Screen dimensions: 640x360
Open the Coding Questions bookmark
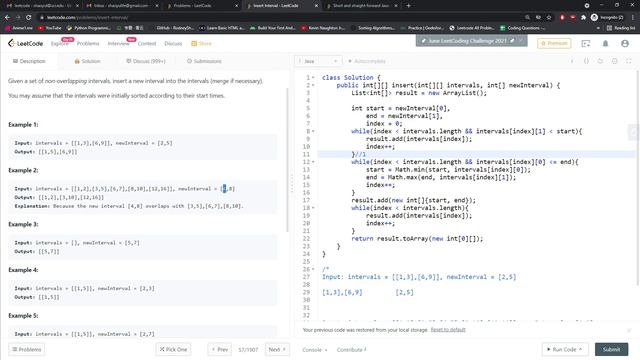522,28
